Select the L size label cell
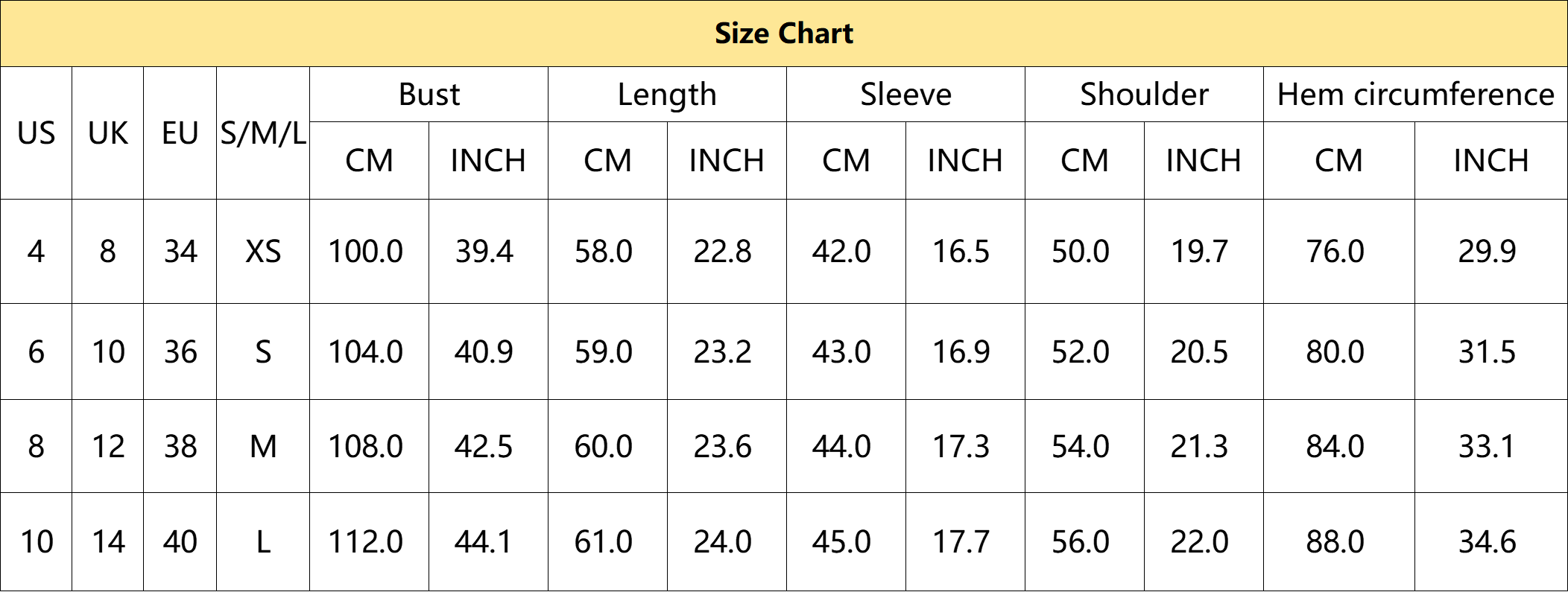 263,542
